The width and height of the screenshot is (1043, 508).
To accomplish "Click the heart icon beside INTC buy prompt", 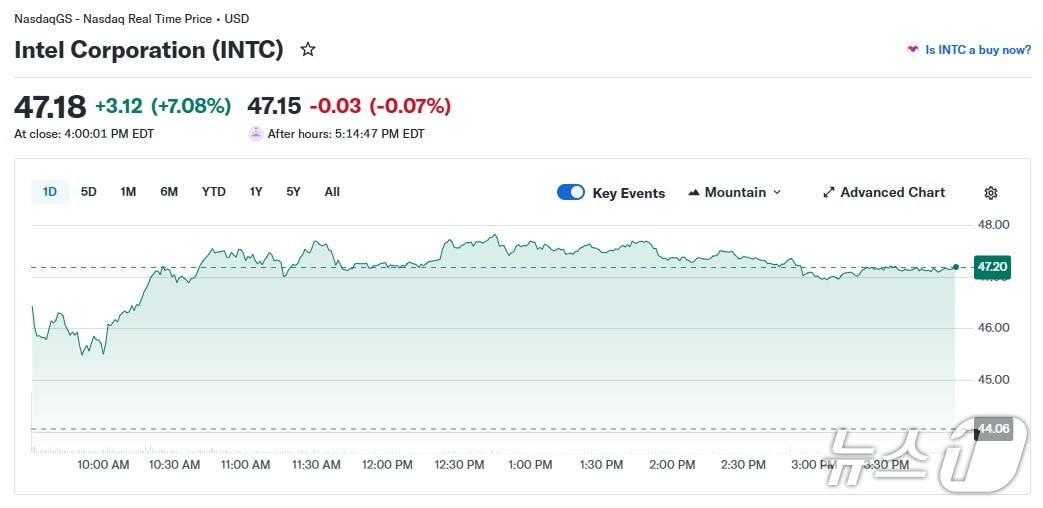I will click(912, 49).
